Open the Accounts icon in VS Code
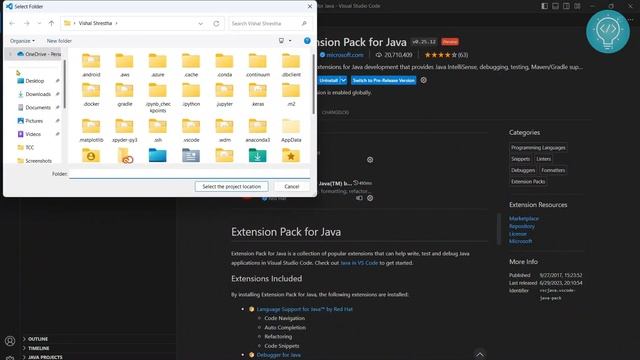Image resolution: width=640 pixels, height=360 pixels. 10,341
